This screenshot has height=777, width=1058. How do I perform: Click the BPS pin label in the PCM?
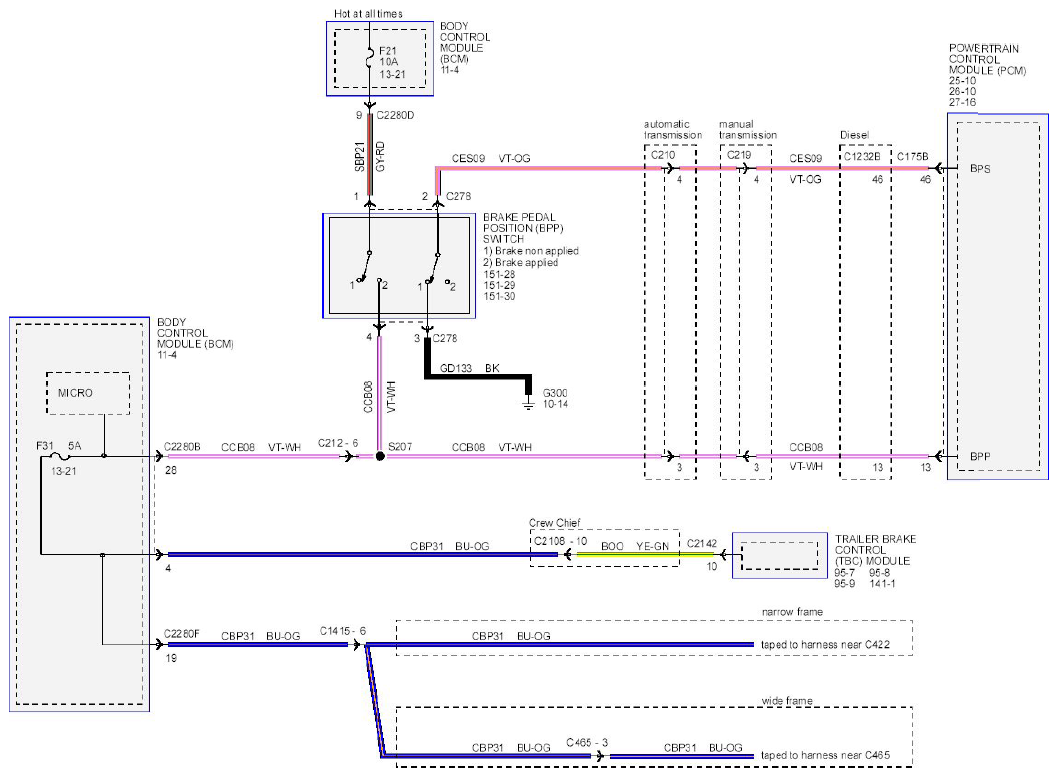tap(980, 169)
